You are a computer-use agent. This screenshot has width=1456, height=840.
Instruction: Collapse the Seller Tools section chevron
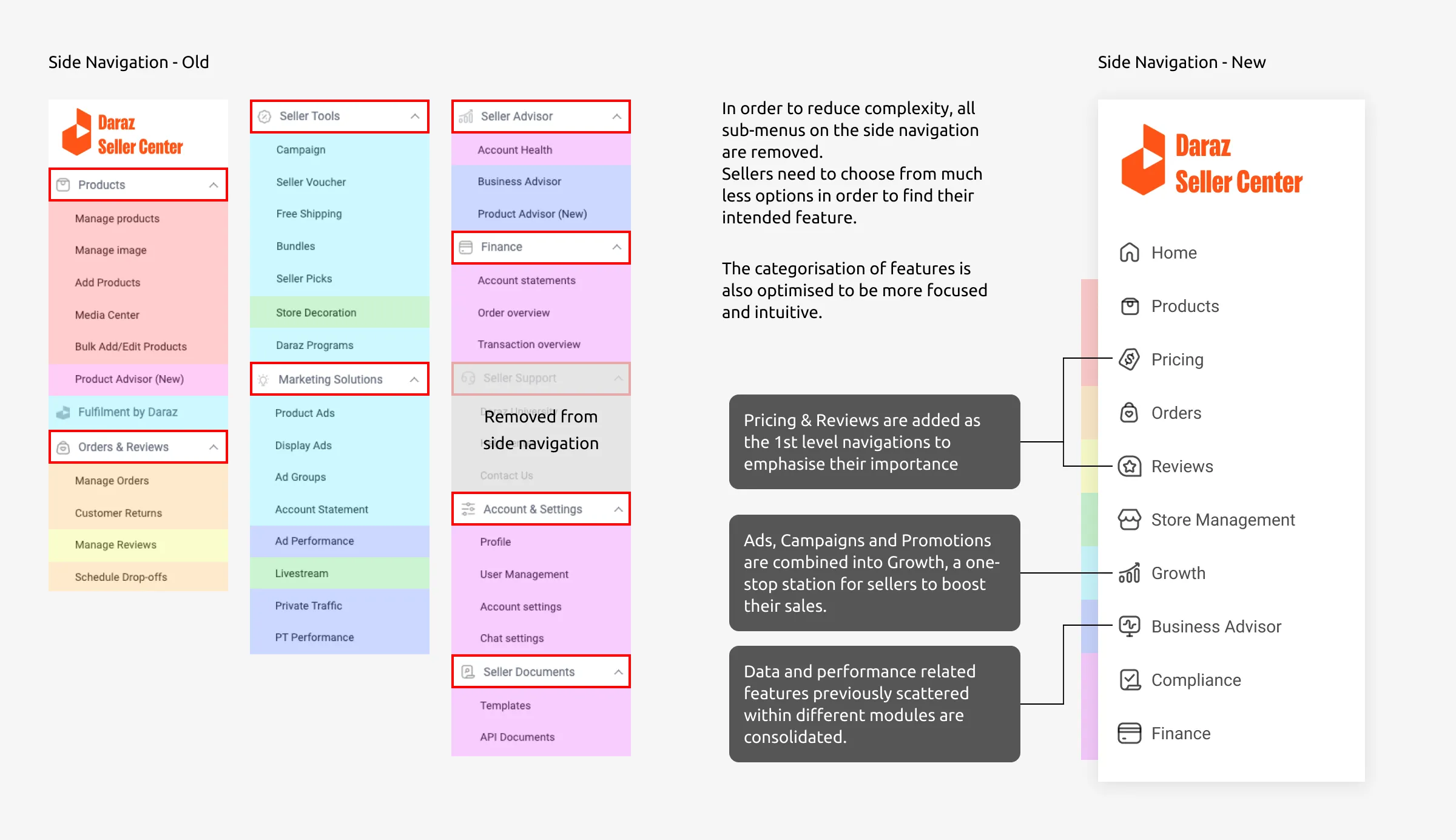415,116
